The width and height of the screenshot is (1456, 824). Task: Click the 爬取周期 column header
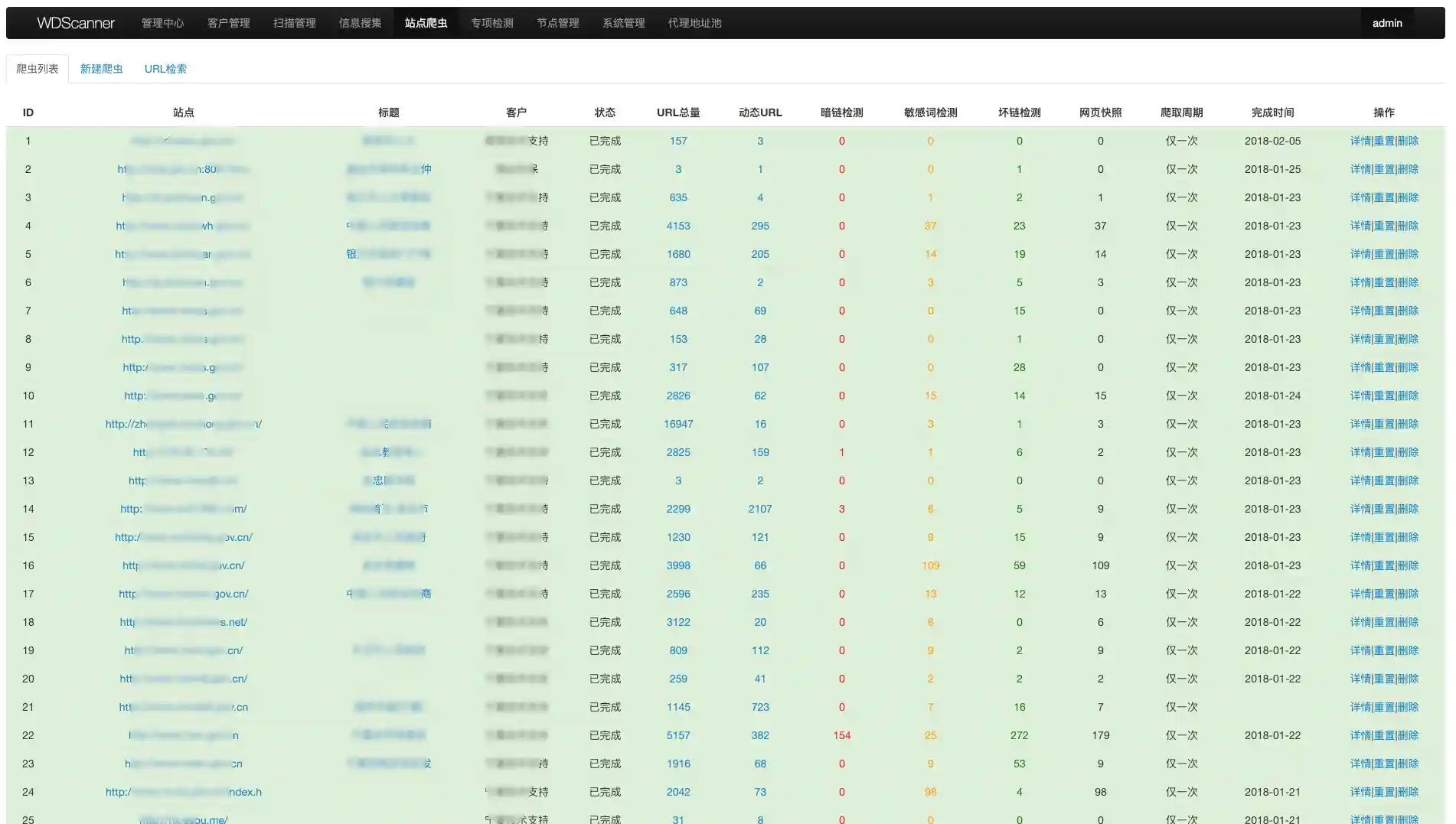pyautogui.click(x=1182, y=112)
